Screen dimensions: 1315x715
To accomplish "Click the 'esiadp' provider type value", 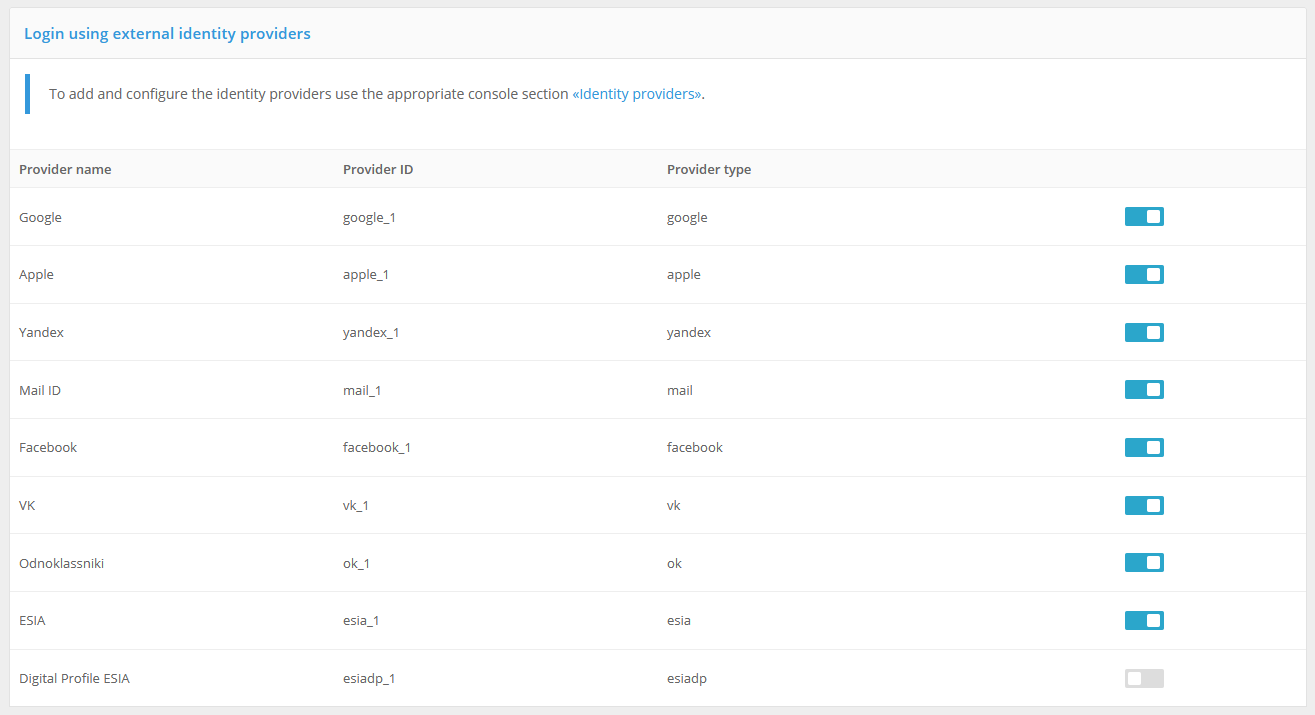I will [687, 678].
